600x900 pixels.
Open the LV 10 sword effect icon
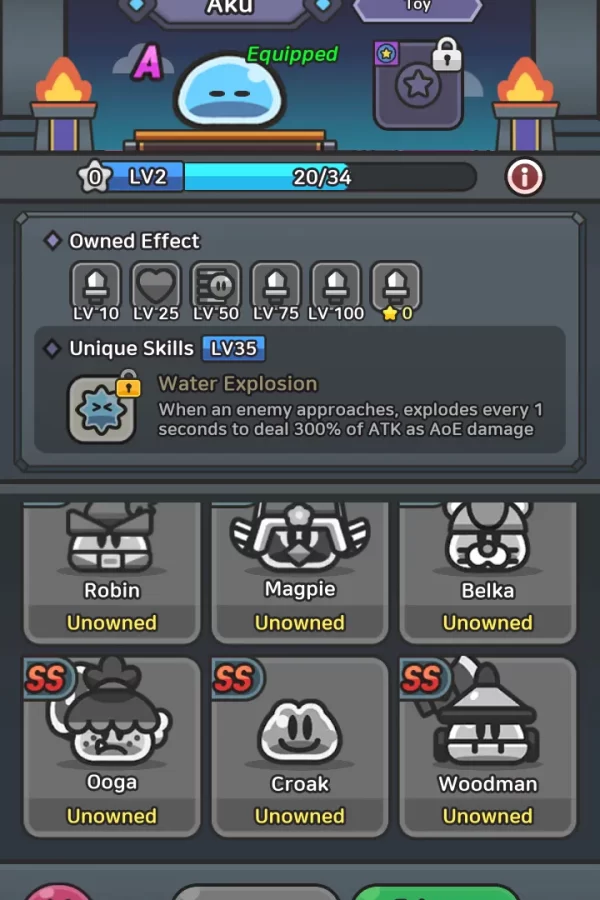coord(96,285)
